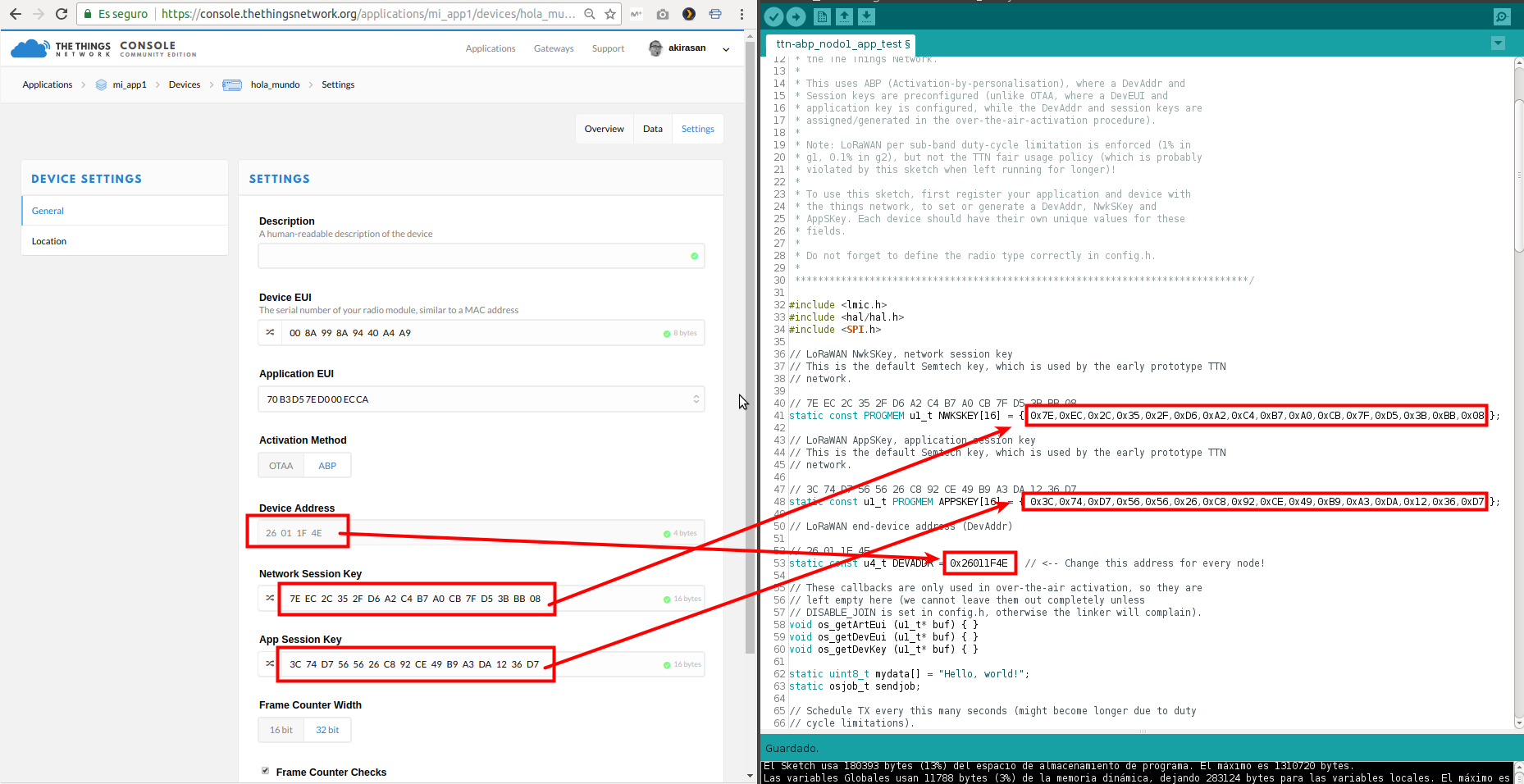Screen dimensions: 1524x784
Task: Open Gateways in the top navigation
Action: tap(554, 48)
